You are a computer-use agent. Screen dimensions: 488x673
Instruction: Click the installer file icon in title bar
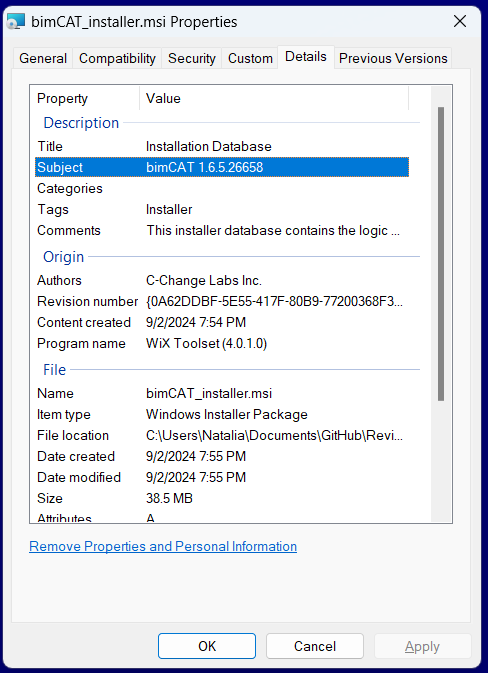tap(16, 22)
